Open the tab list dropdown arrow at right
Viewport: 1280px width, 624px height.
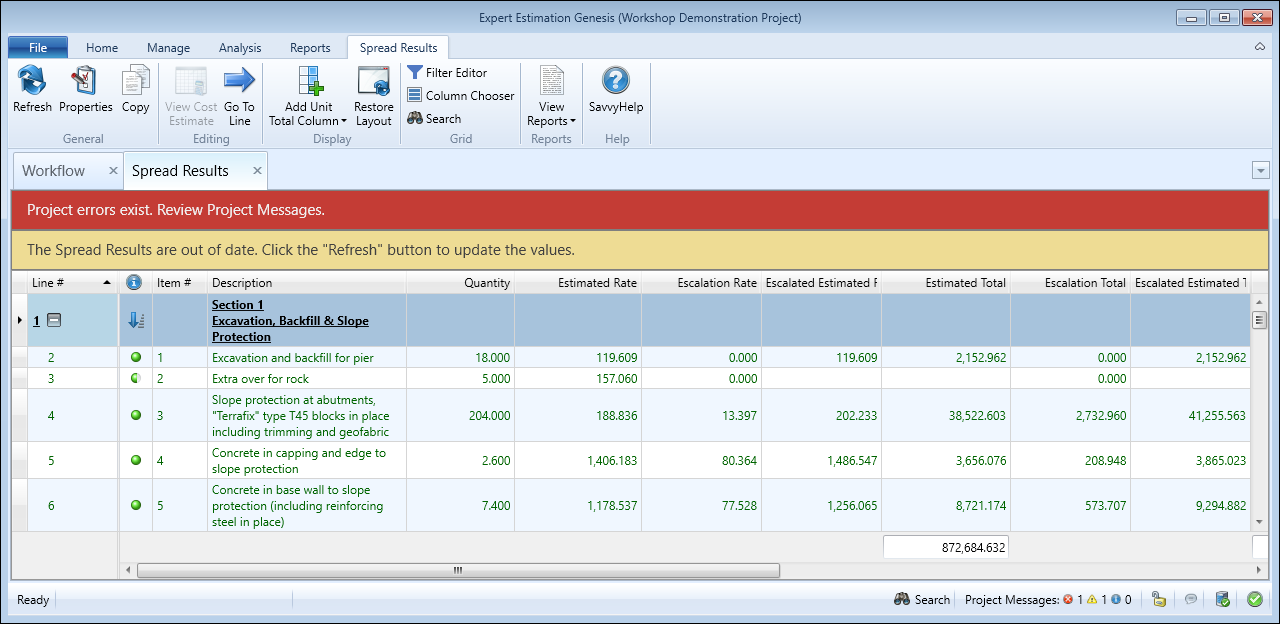(1260, 171)
